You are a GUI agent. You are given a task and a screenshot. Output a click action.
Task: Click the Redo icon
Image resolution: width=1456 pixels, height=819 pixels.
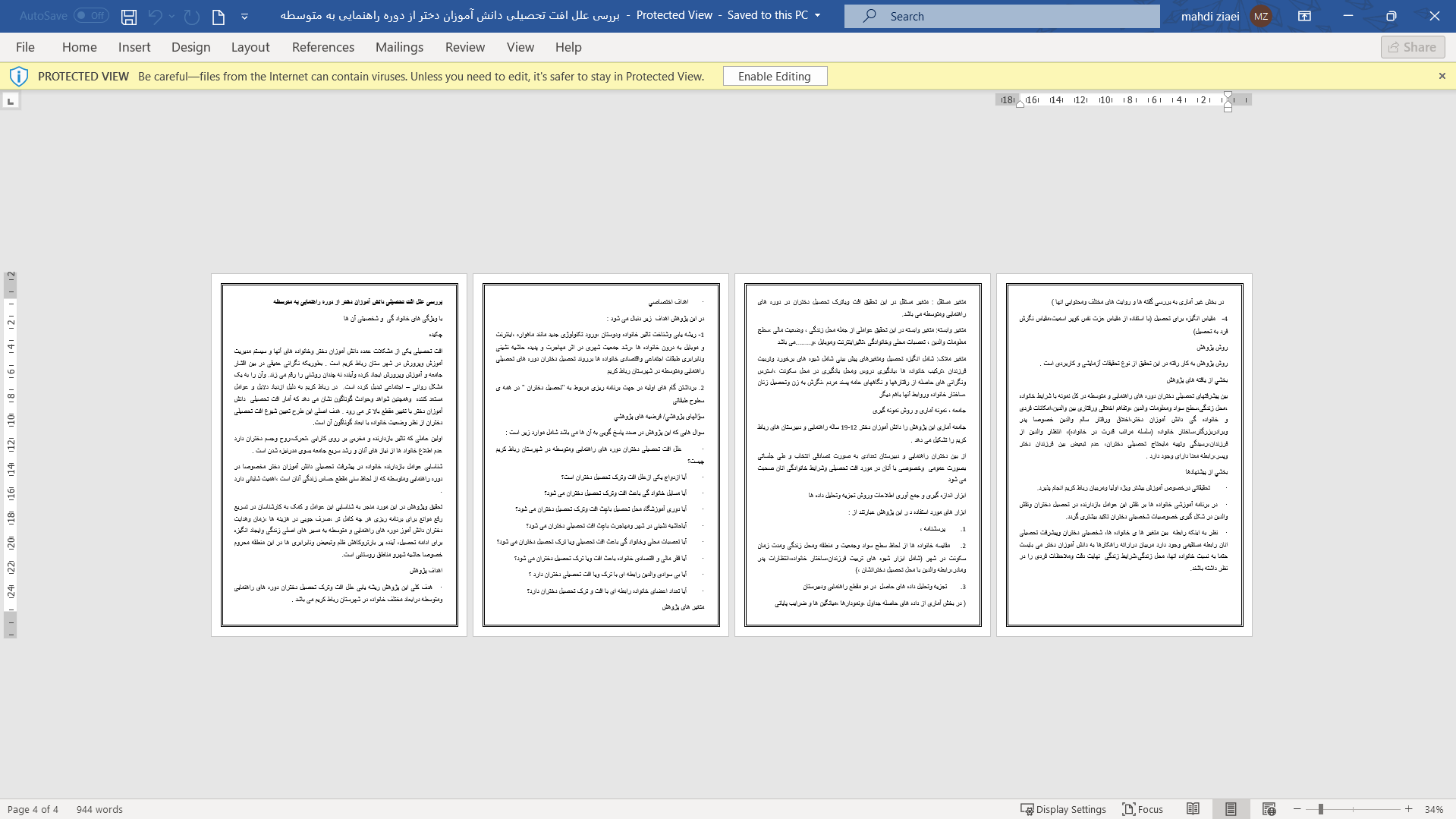tap(191, 16)
